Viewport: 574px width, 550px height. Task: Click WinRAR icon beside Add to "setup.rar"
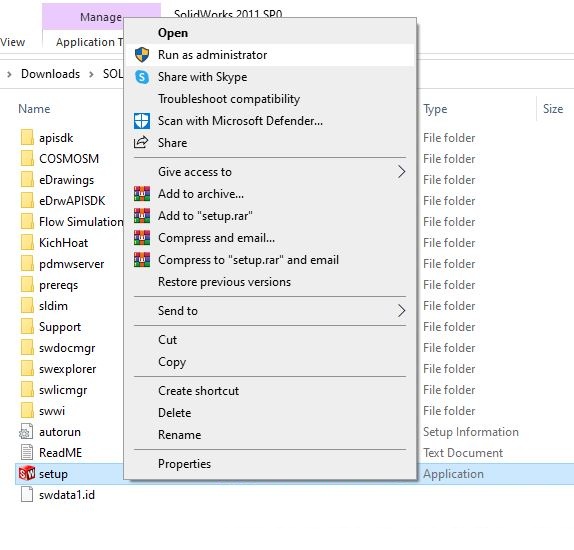coord(142,216)
